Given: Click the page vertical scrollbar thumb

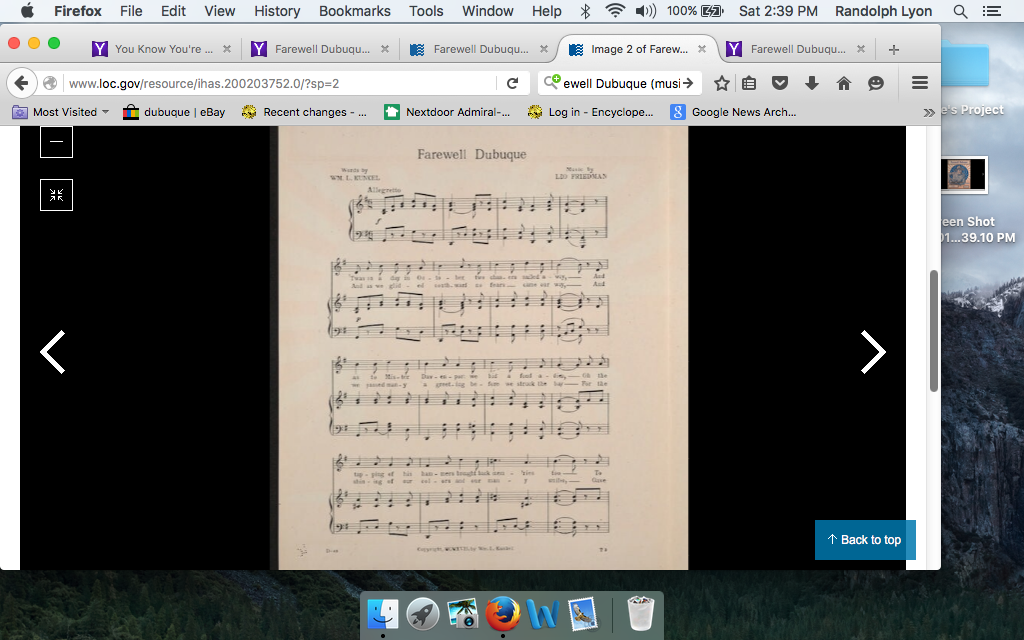Looking at the screenshot, I should click(x=933, y=330).
